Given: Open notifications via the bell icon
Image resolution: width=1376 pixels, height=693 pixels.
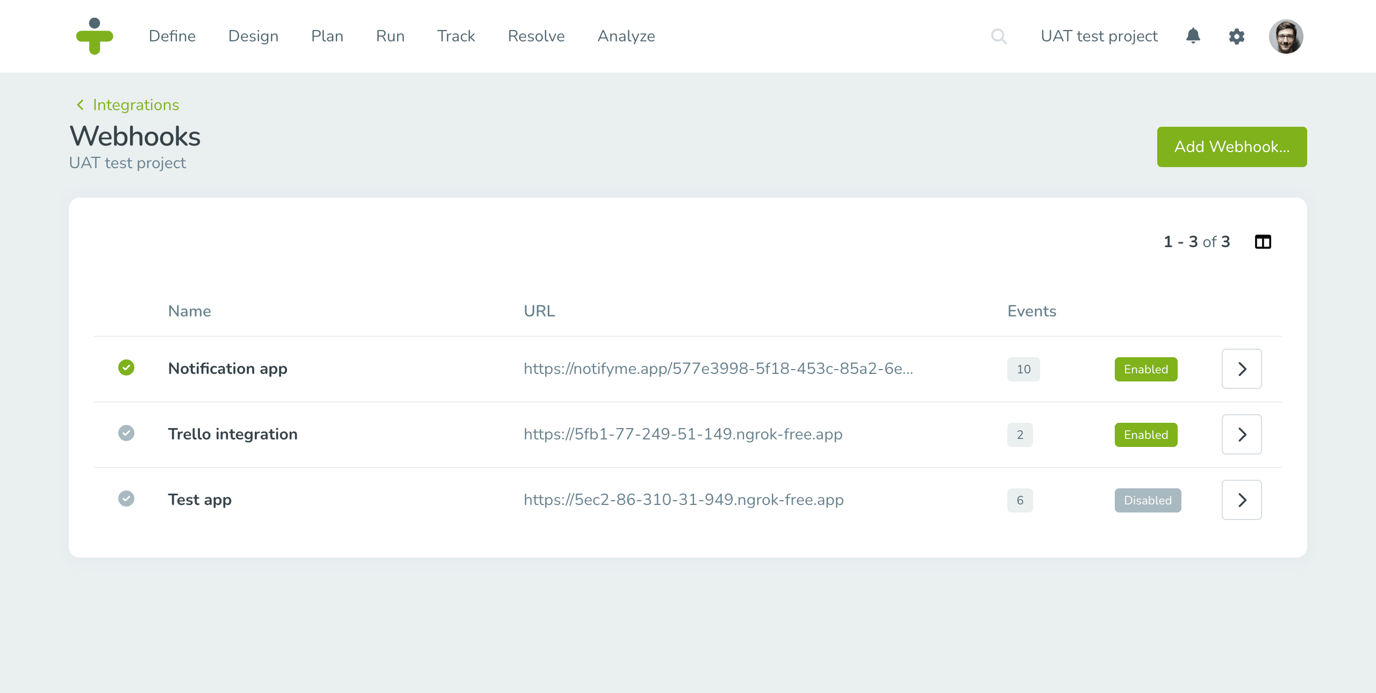Looking at the screenshot, I should tap(1192, 36).
